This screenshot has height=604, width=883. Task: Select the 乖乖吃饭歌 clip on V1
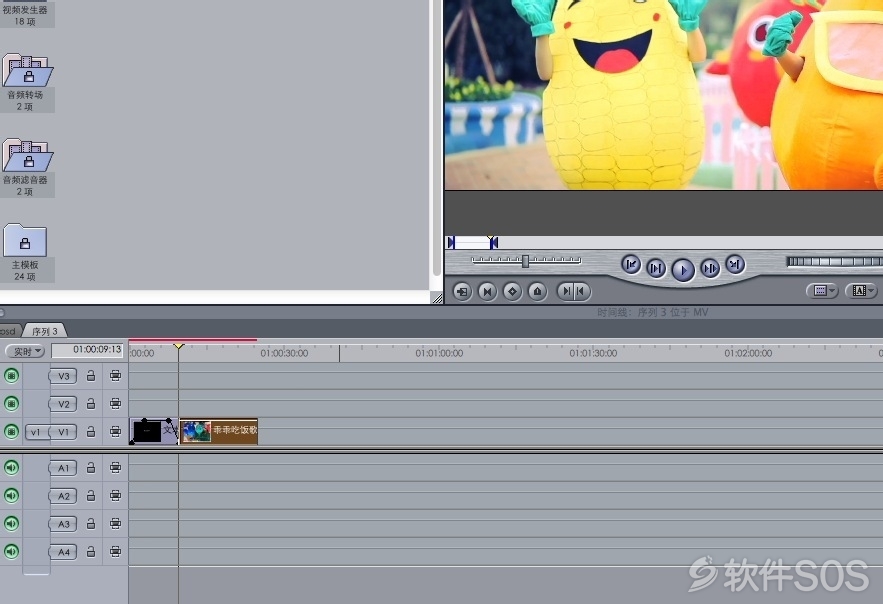coord(218,431)
